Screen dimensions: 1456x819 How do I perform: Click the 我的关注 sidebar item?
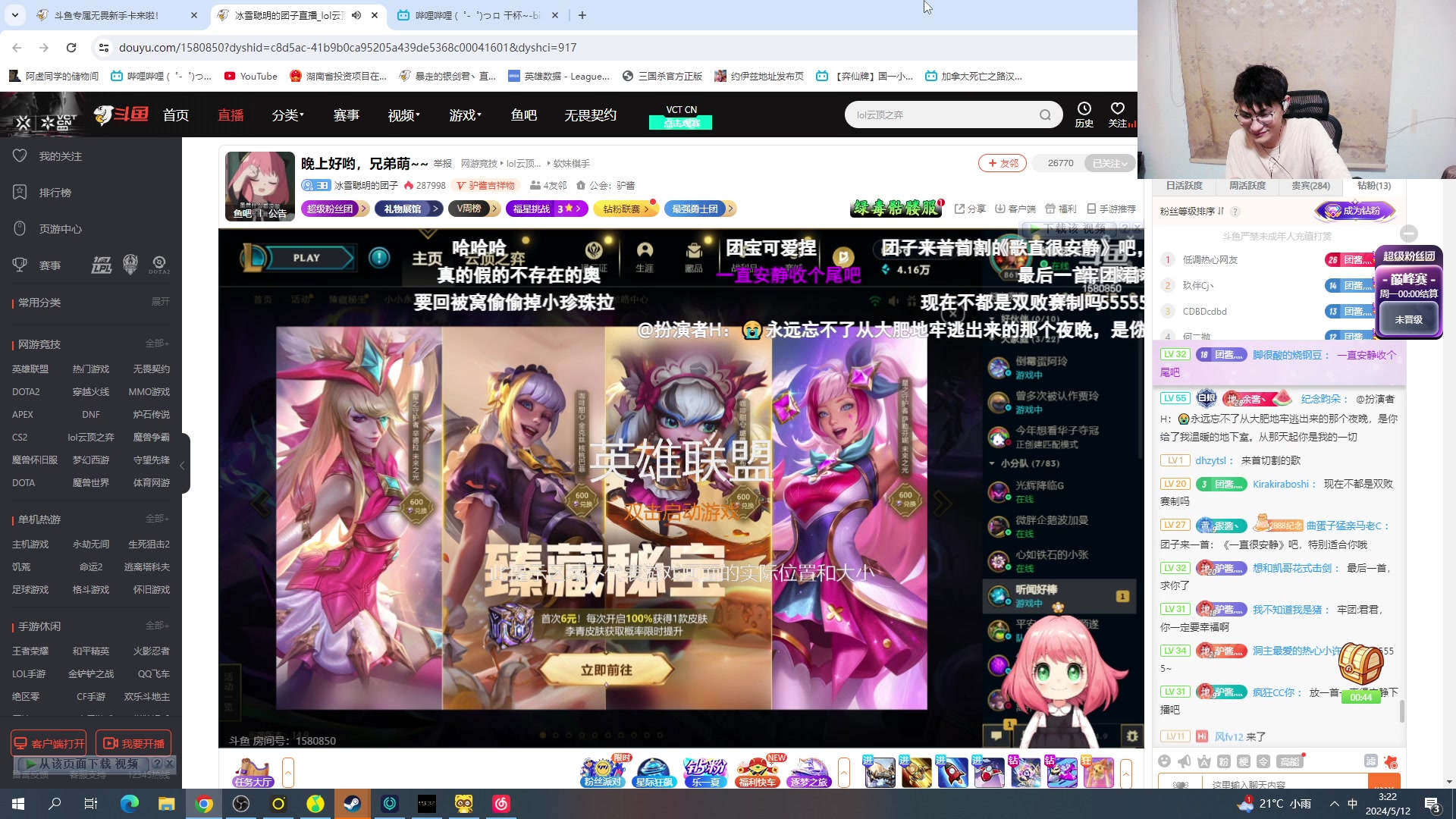[61, 156]
